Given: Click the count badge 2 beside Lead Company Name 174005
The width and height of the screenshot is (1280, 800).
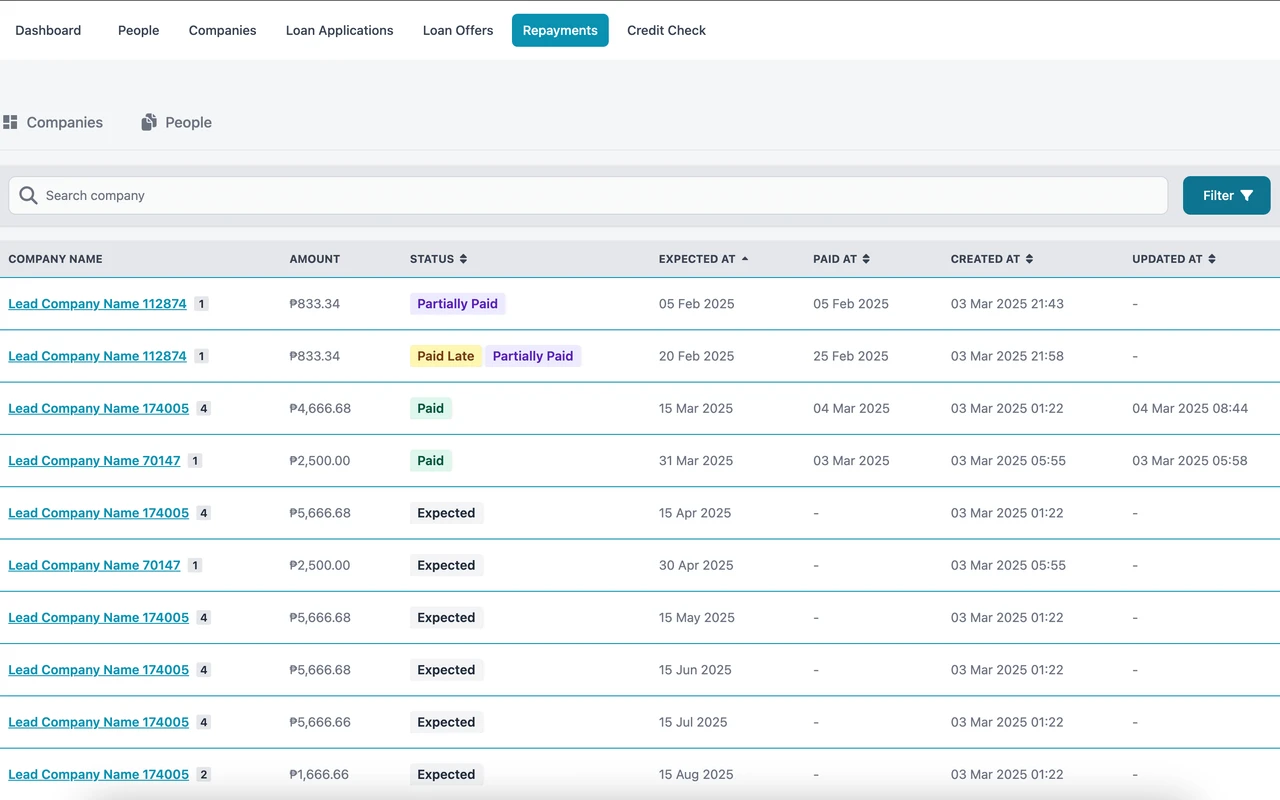Looking at the screenshot, I should 204,774.
